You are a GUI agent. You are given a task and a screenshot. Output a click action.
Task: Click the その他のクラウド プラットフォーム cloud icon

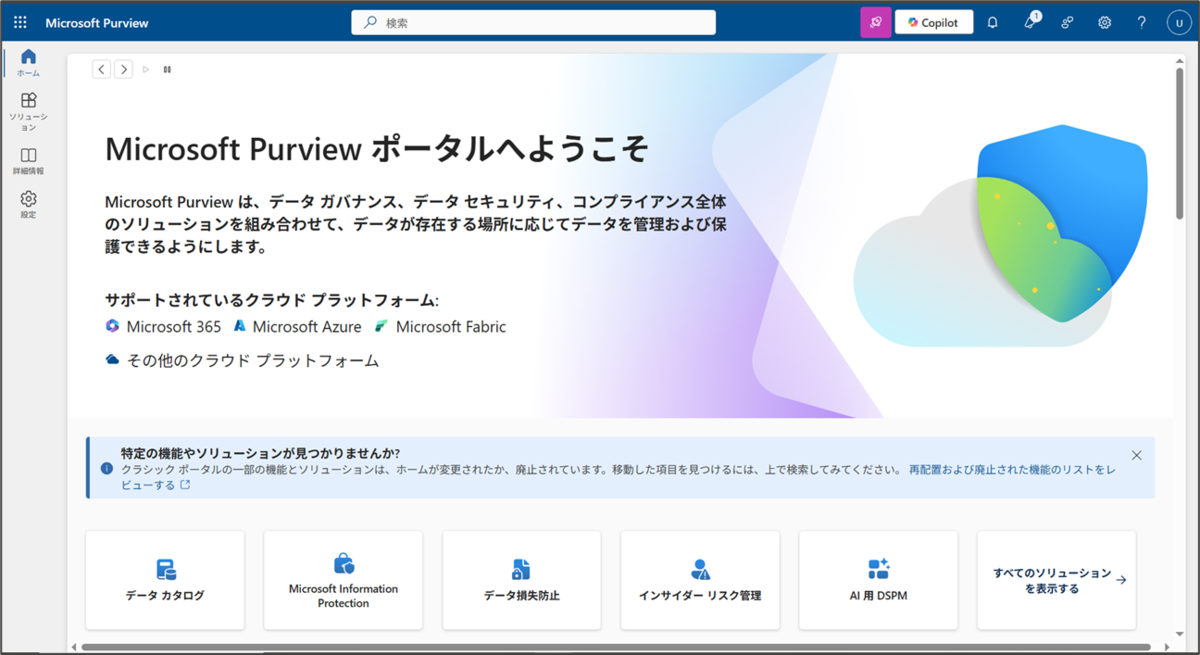pos(113,360)
